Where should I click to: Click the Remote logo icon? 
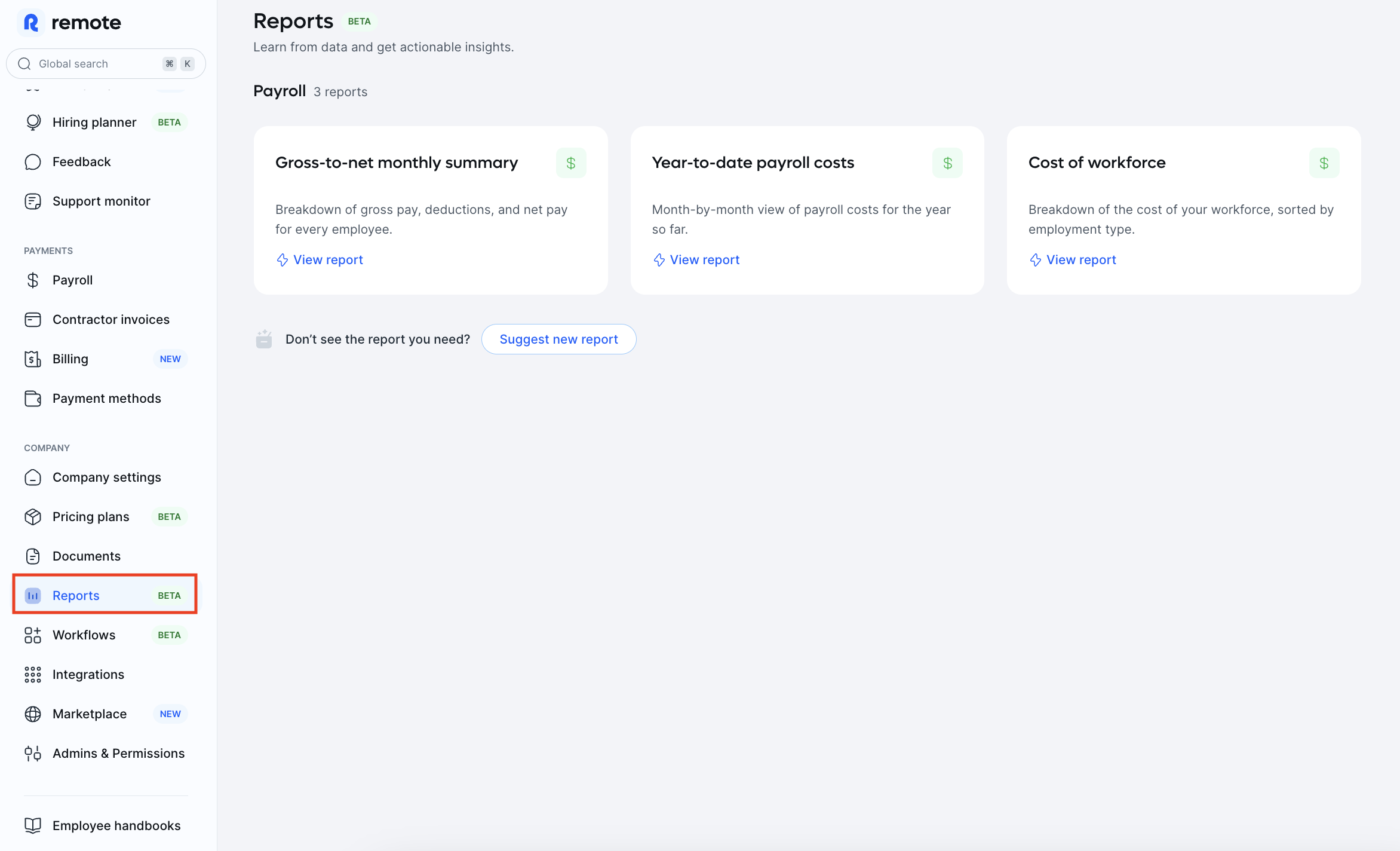click(31, 23)
